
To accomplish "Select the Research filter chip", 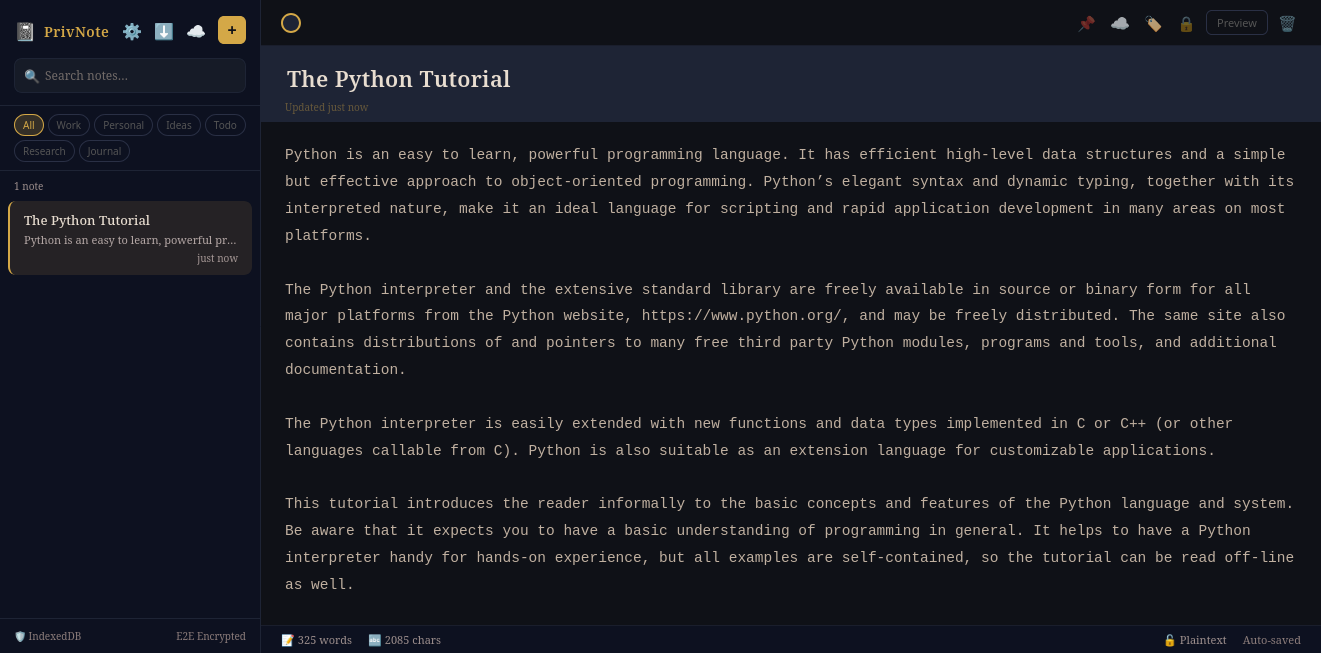I will click(x=44, y=151).
